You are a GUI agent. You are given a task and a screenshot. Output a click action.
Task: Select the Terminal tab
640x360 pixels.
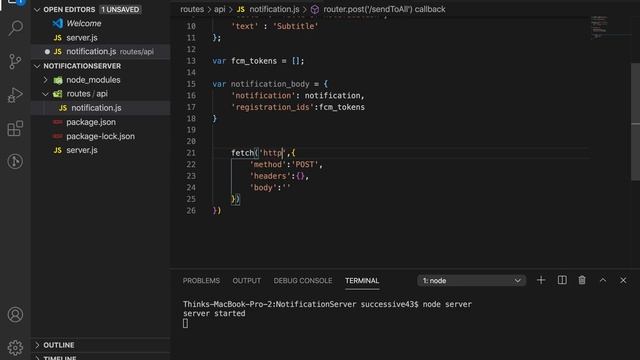point(362,280)
